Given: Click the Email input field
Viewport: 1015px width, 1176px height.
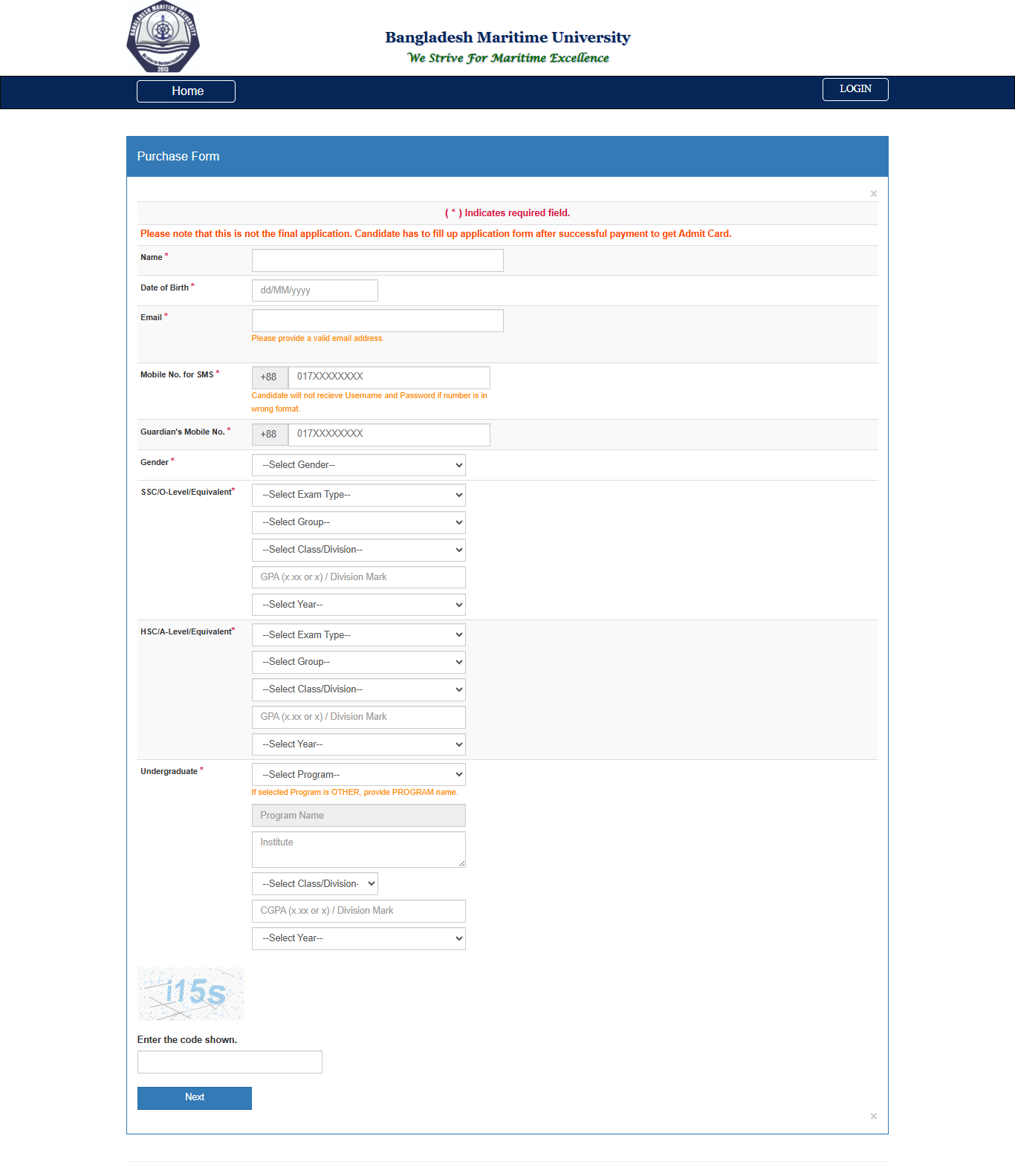Looking at the screenshot, I should 377,321.
